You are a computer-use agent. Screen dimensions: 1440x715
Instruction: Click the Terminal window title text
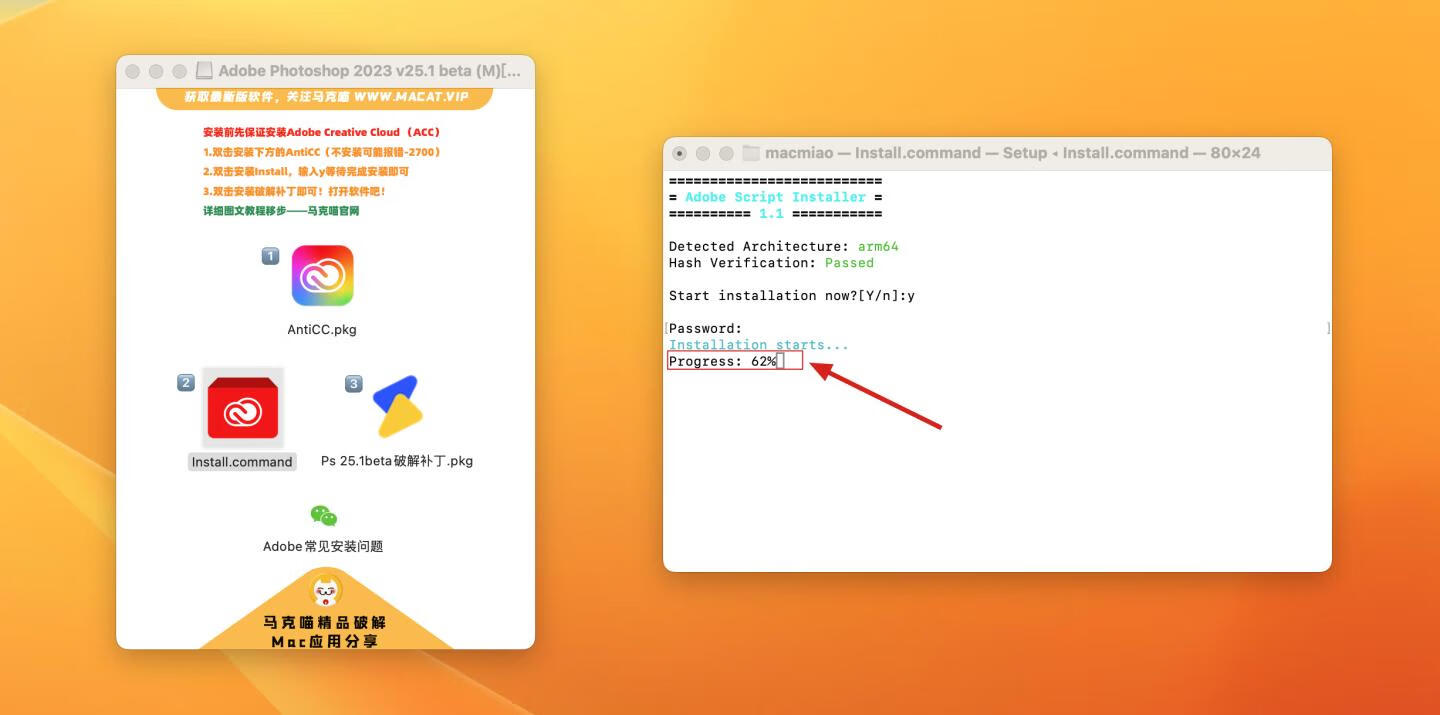coord(1012,153)
